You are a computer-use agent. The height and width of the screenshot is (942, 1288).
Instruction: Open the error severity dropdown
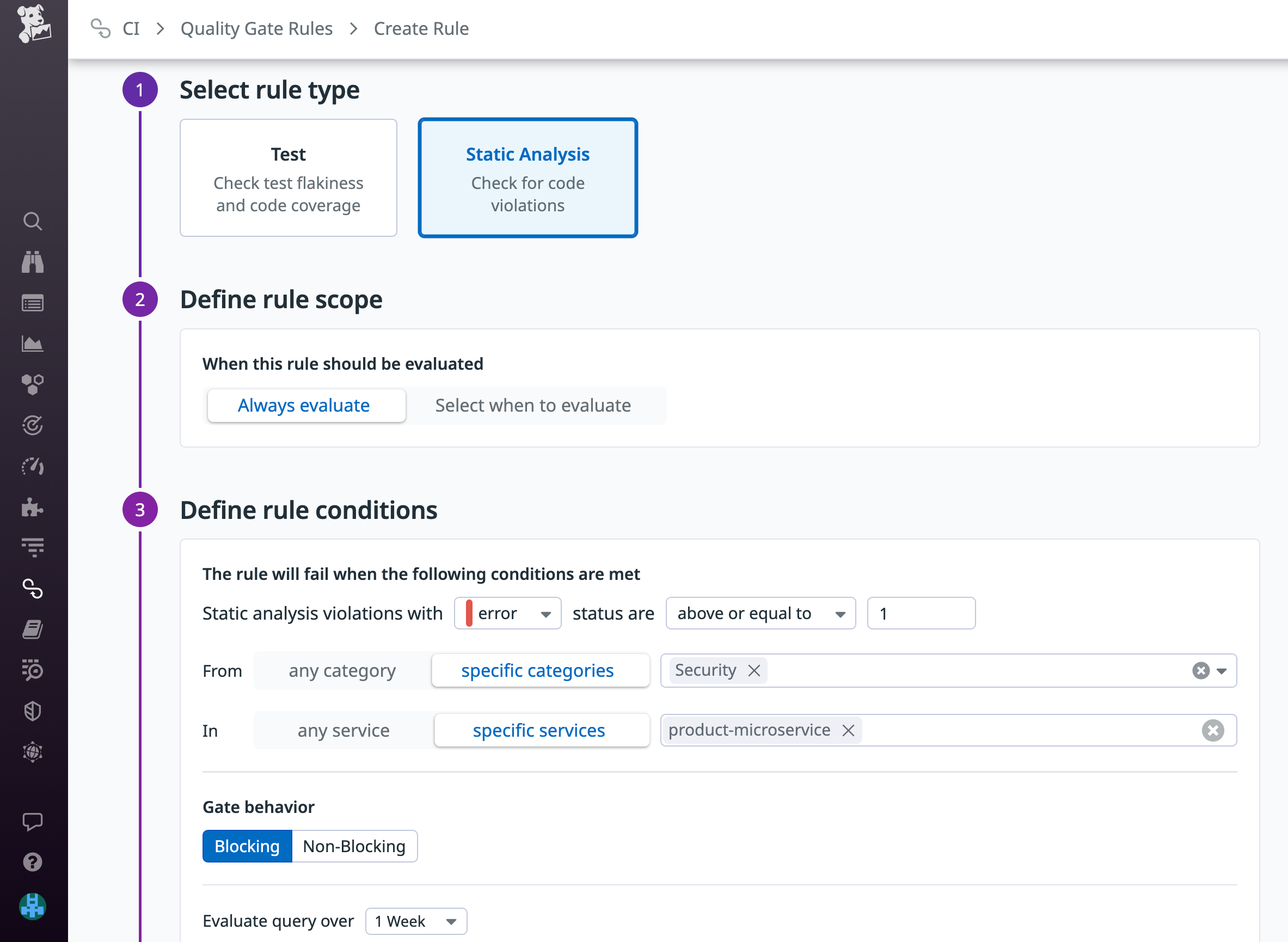(x=507, y=613)
